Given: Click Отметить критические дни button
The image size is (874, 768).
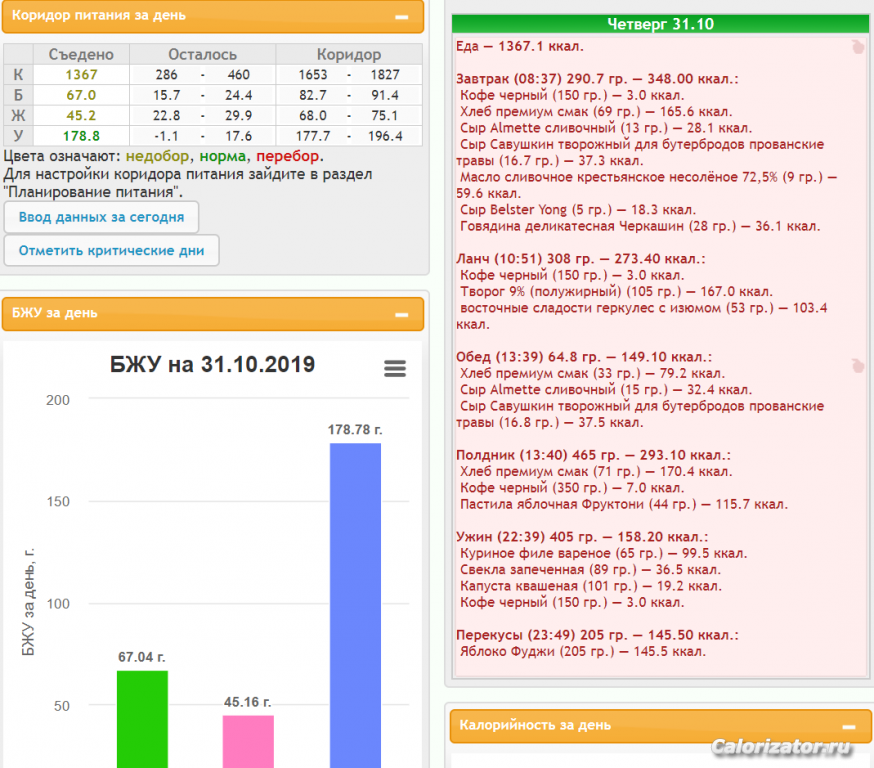Looking at the screenshot, I should click(x=111, y=250).
